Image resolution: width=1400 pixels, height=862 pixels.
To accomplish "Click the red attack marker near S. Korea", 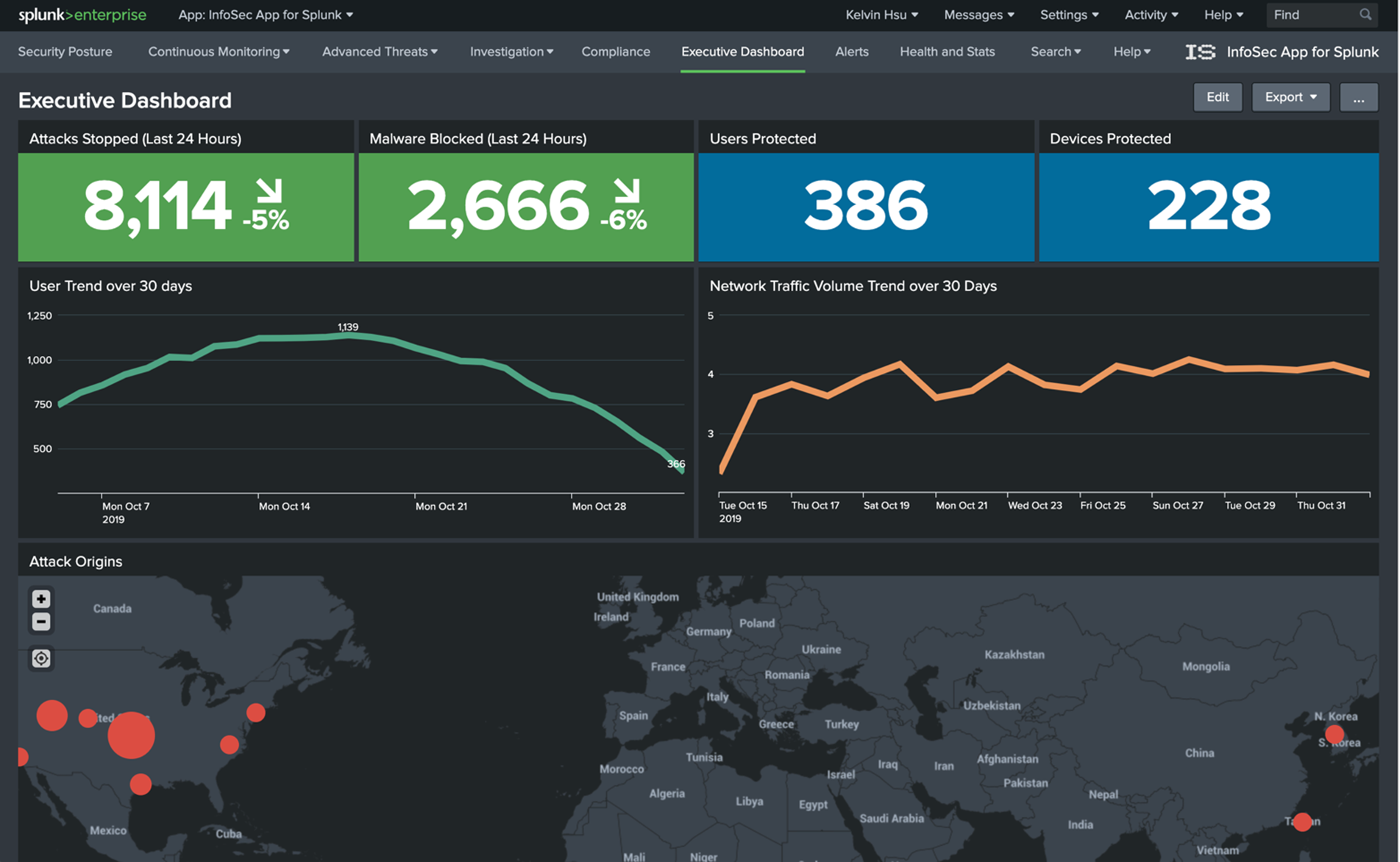I will pyautogui.click(x=1335, y=734).
